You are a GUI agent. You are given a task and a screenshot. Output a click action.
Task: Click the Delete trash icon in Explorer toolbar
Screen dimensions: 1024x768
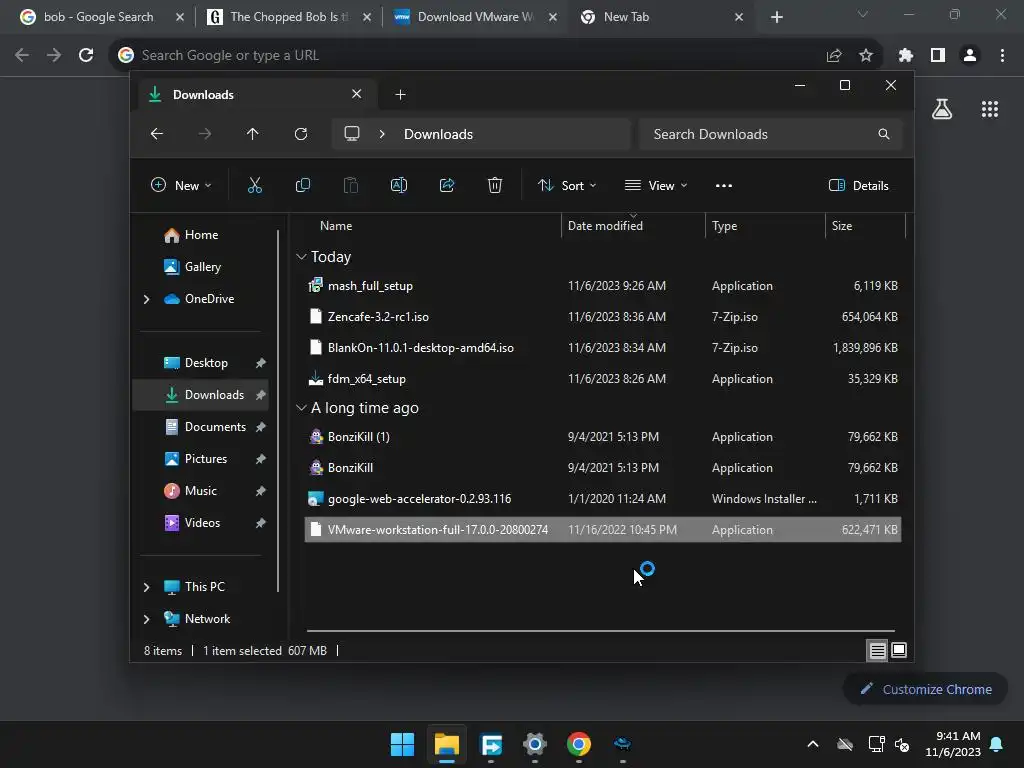pos(495,185)
